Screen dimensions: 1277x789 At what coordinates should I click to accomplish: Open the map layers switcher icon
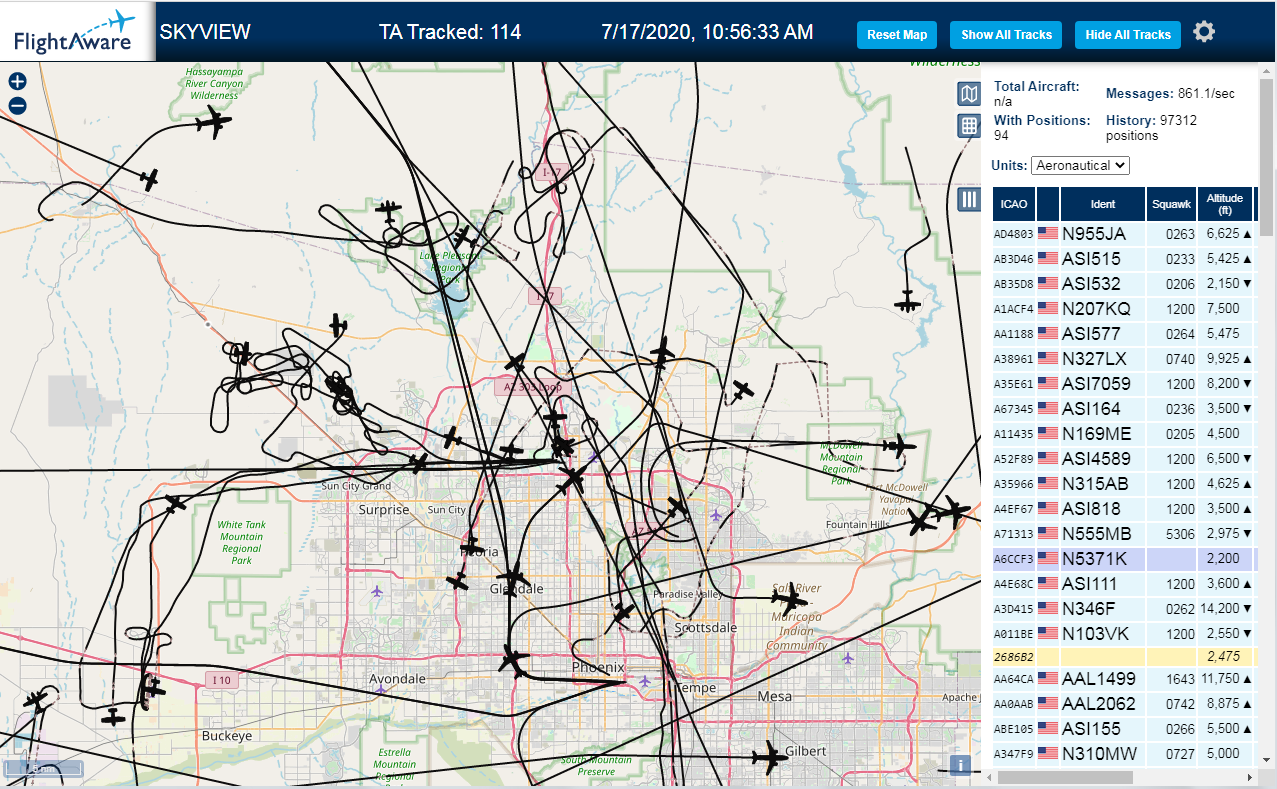tap(969, 94)
